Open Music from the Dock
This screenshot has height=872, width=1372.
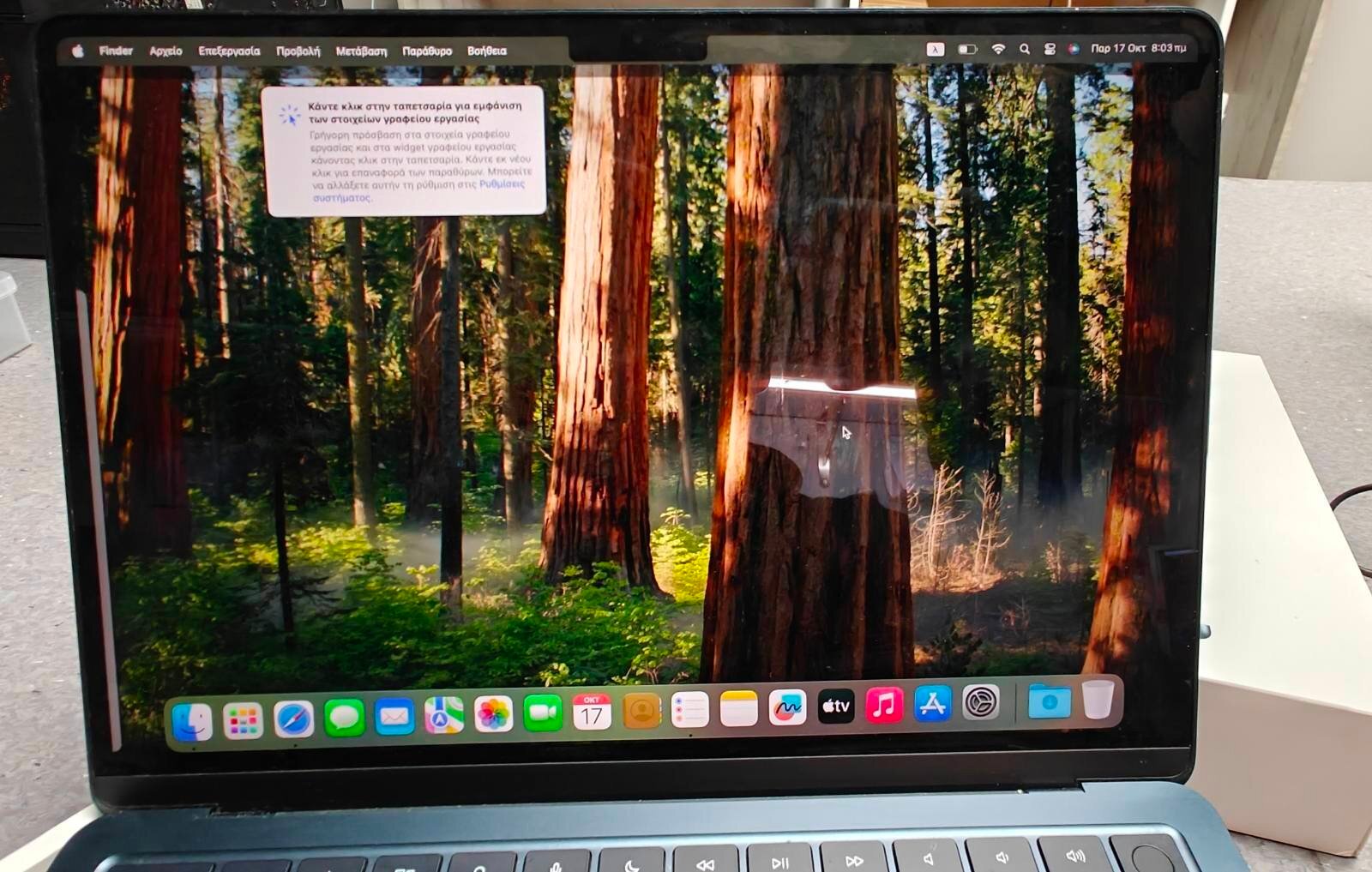[x=884, y=706]
